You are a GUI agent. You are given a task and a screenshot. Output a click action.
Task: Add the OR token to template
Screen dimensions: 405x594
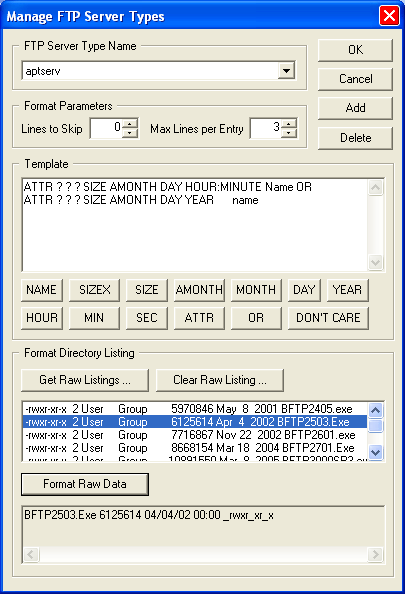pos(256,317)
